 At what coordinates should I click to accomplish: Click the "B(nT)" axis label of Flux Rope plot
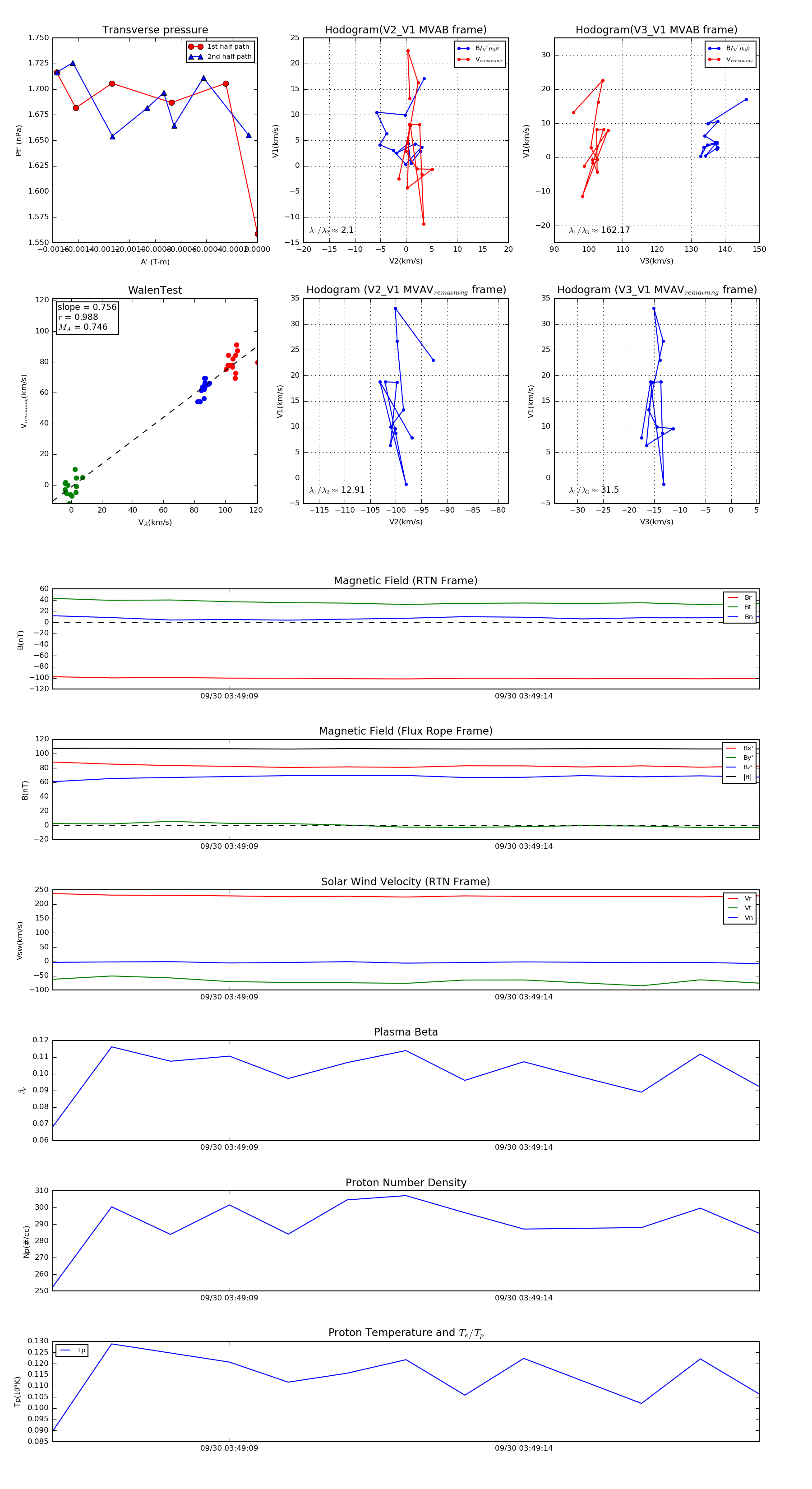click(x=25, y=790)
